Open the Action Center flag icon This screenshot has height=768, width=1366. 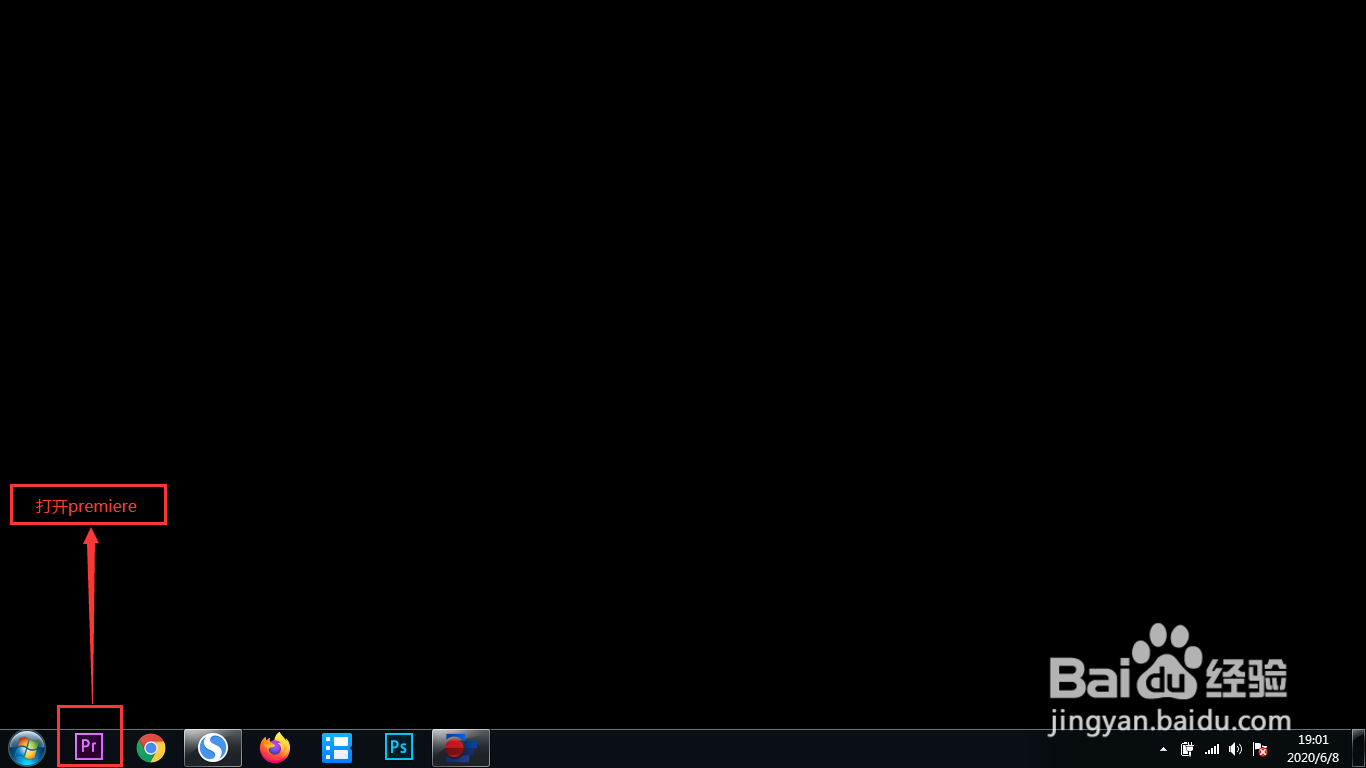pyautogui.click(x=1260, y=749)
